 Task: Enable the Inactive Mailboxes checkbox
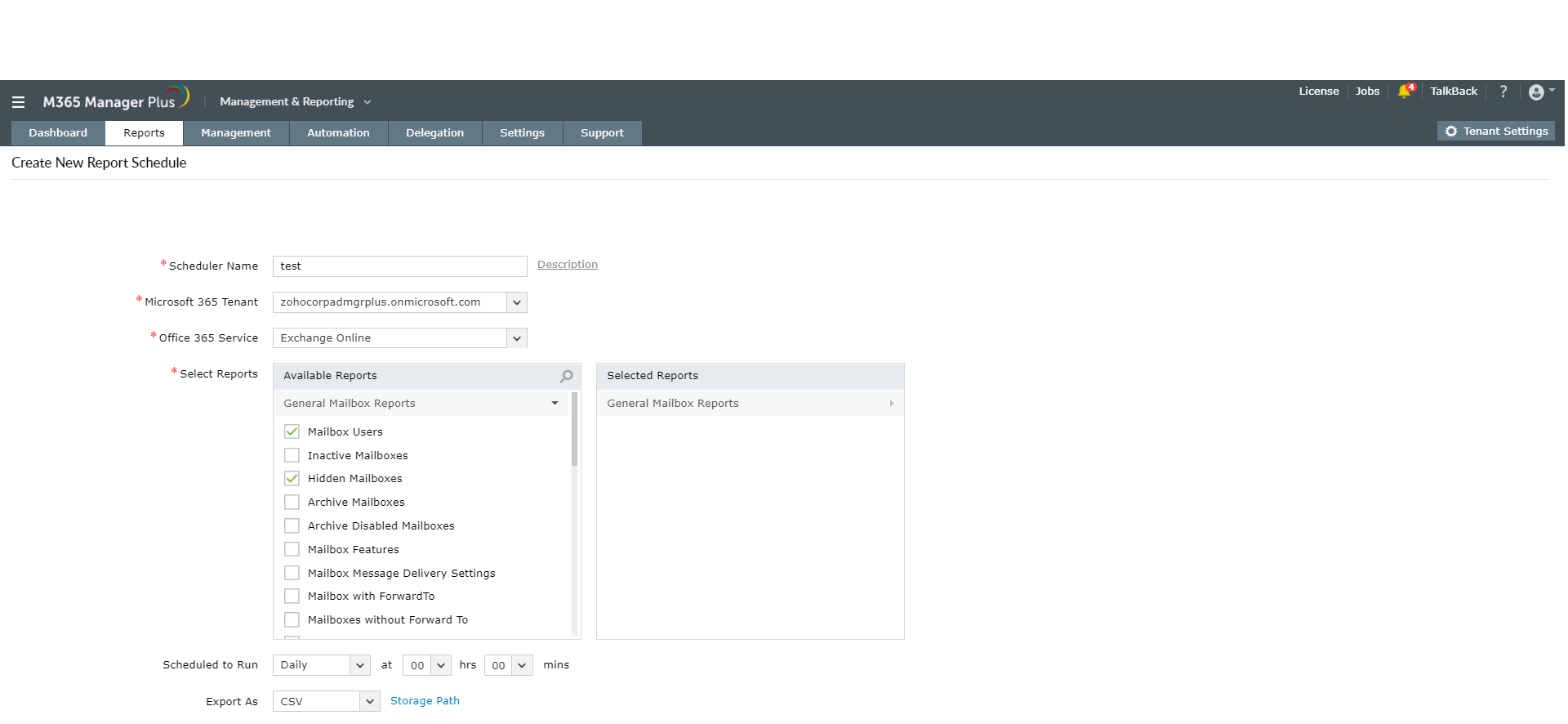click(x=292, y=455)
